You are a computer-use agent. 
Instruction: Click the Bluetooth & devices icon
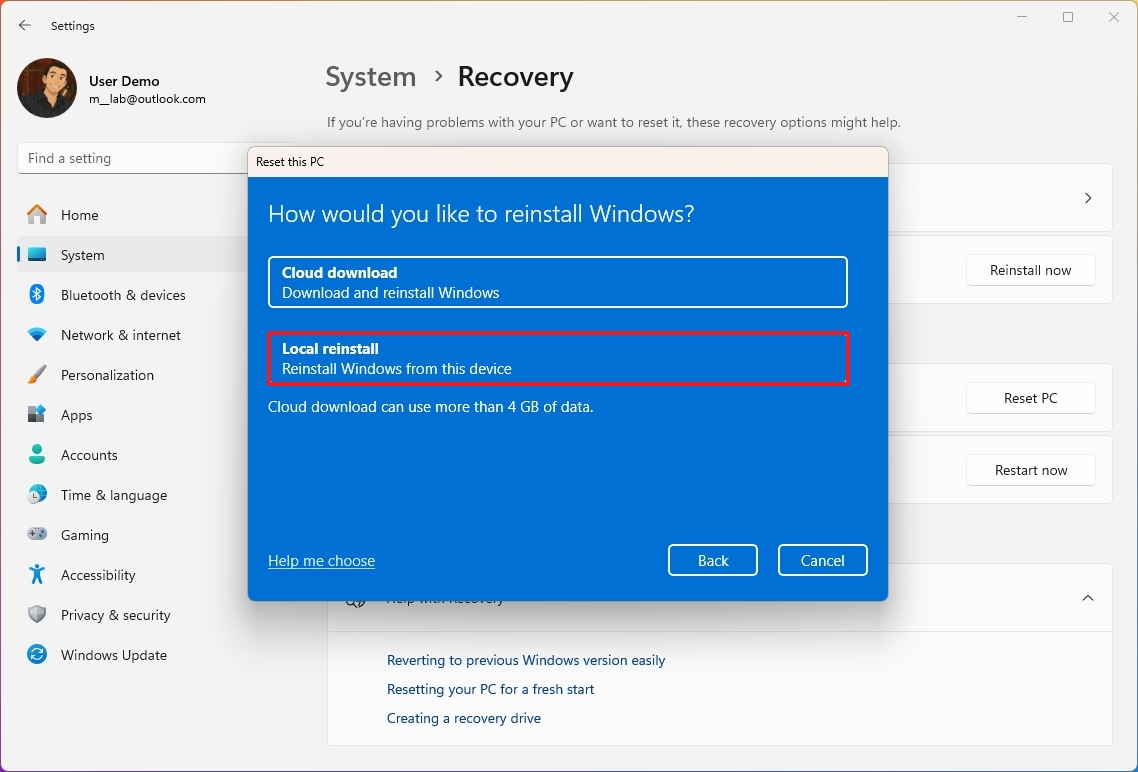point(37,295)
